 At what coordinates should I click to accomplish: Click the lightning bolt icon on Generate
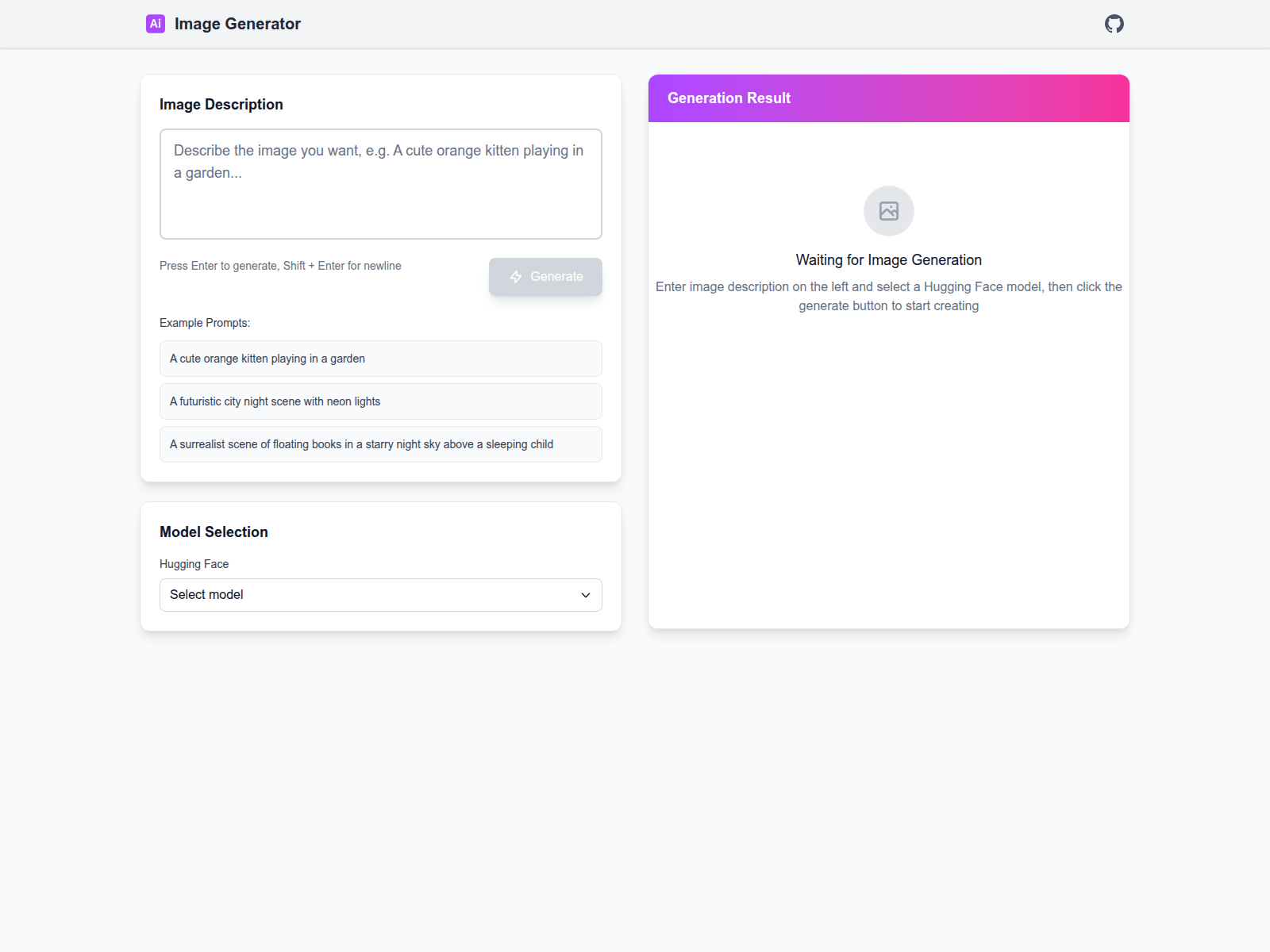click(x=516, y=277)
